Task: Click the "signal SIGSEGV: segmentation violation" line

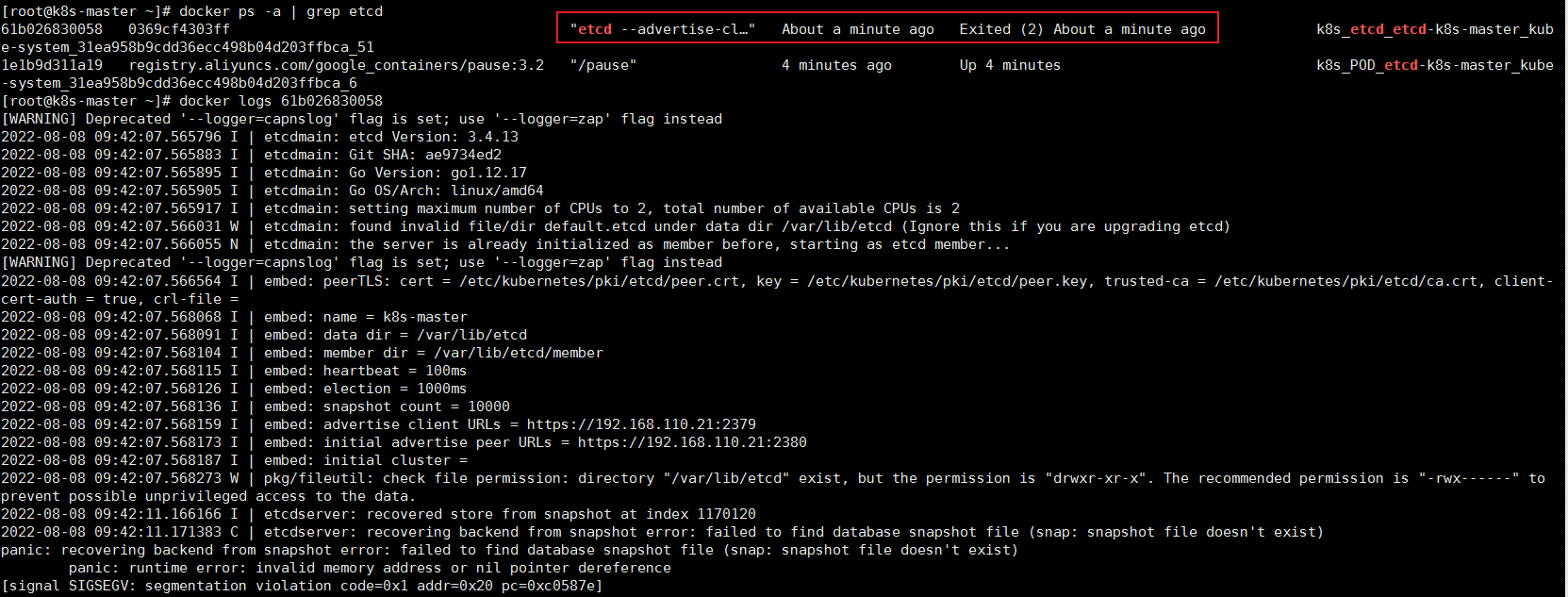Action: 302,586
